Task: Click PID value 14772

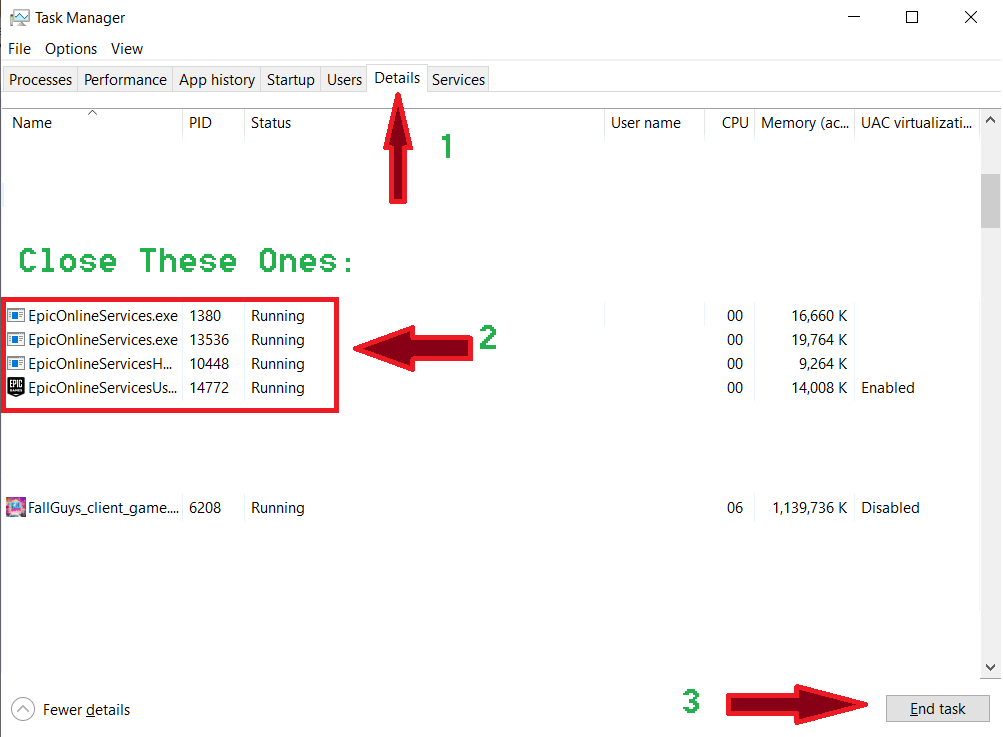Action: click(x=209, y=388)
